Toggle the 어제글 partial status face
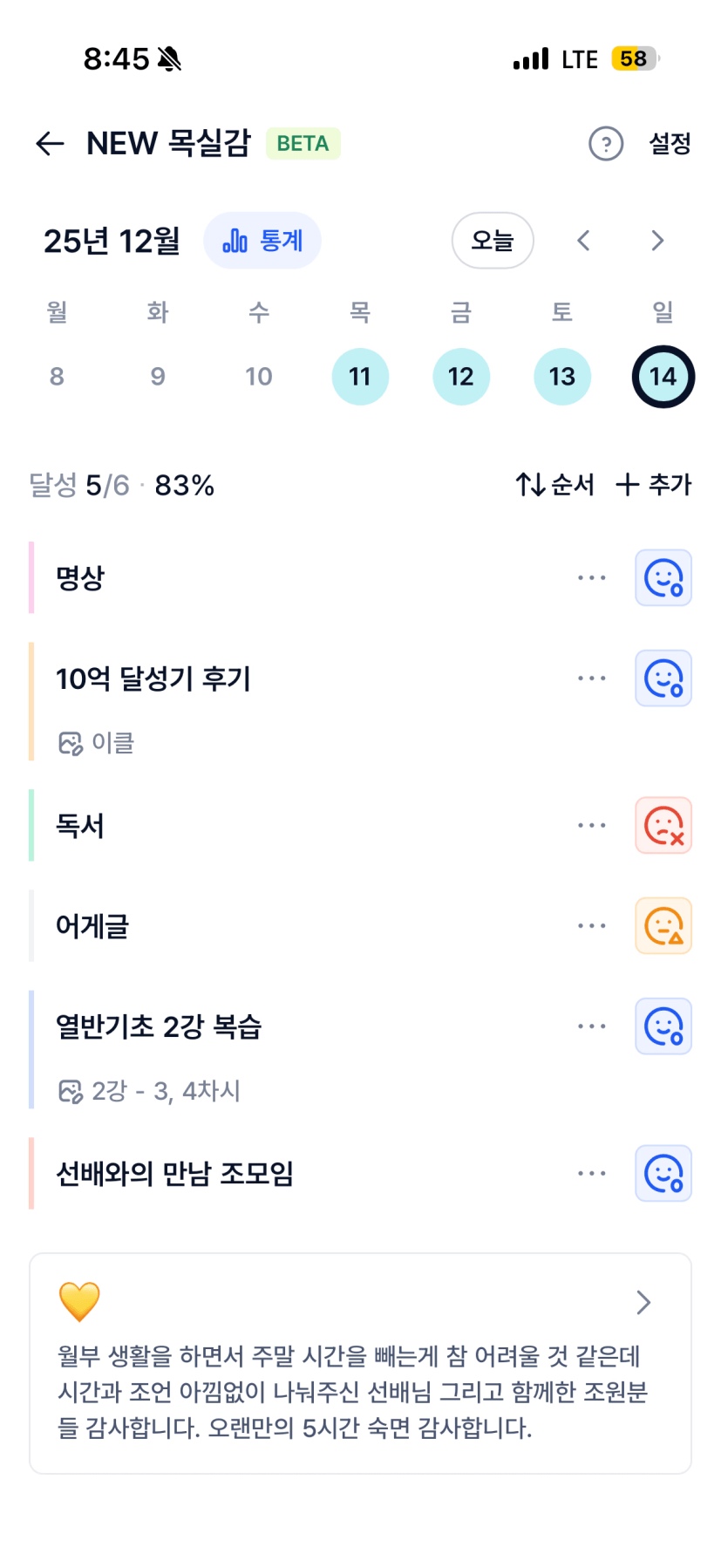721x1568 pixels. (663, 925)
